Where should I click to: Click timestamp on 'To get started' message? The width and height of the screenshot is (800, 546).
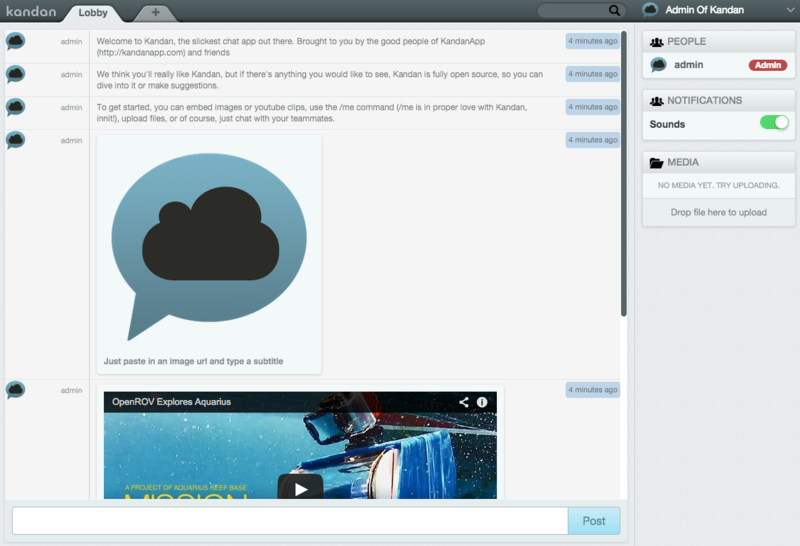point(592,107)
